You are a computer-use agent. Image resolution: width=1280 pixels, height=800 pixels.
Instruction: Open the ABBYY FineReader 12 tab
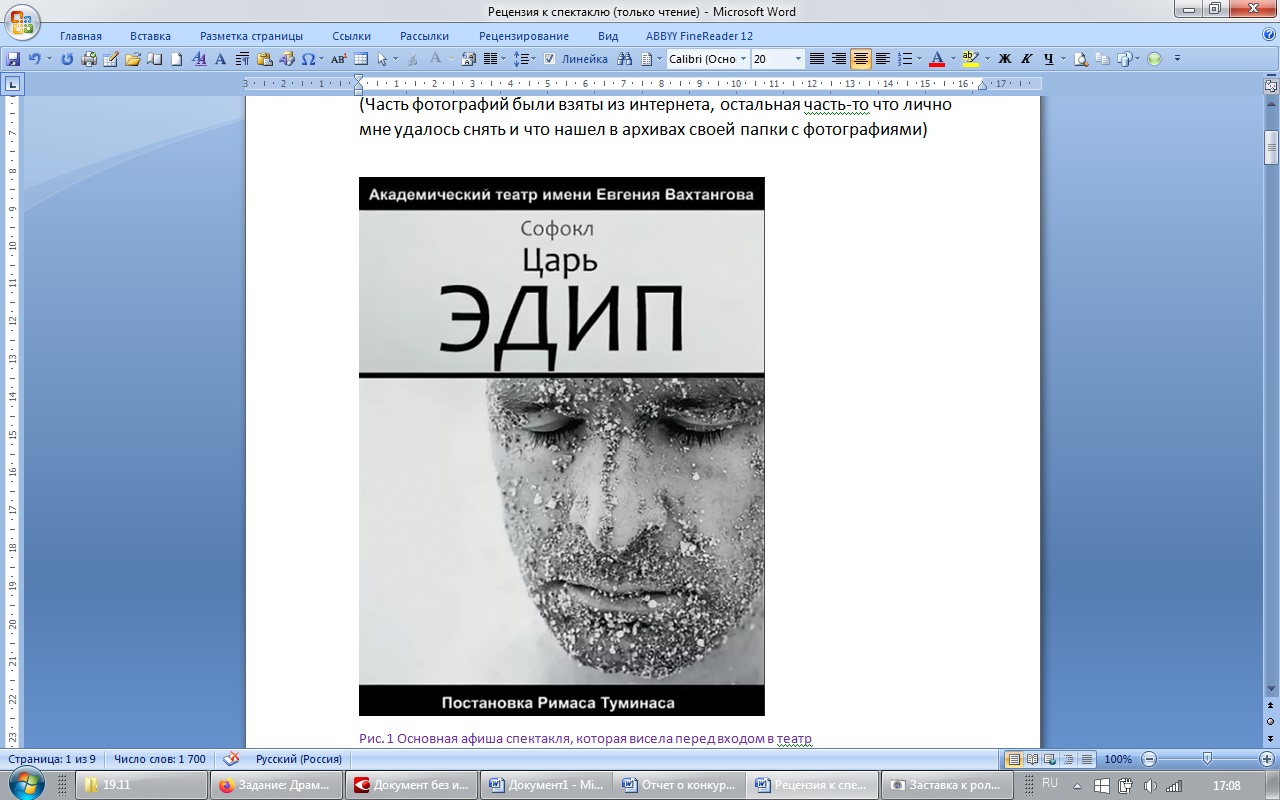pyautogui.click(x=699, y=36)
